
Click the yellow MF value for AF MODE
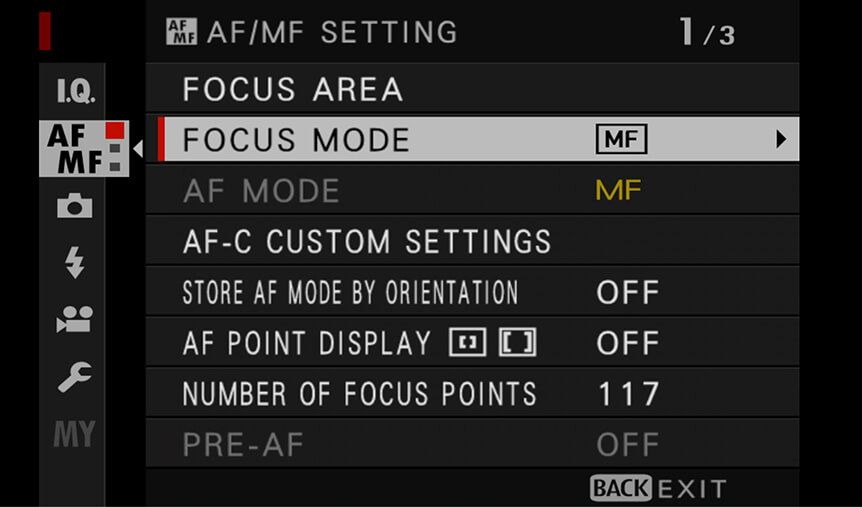(x=618, y=191)
